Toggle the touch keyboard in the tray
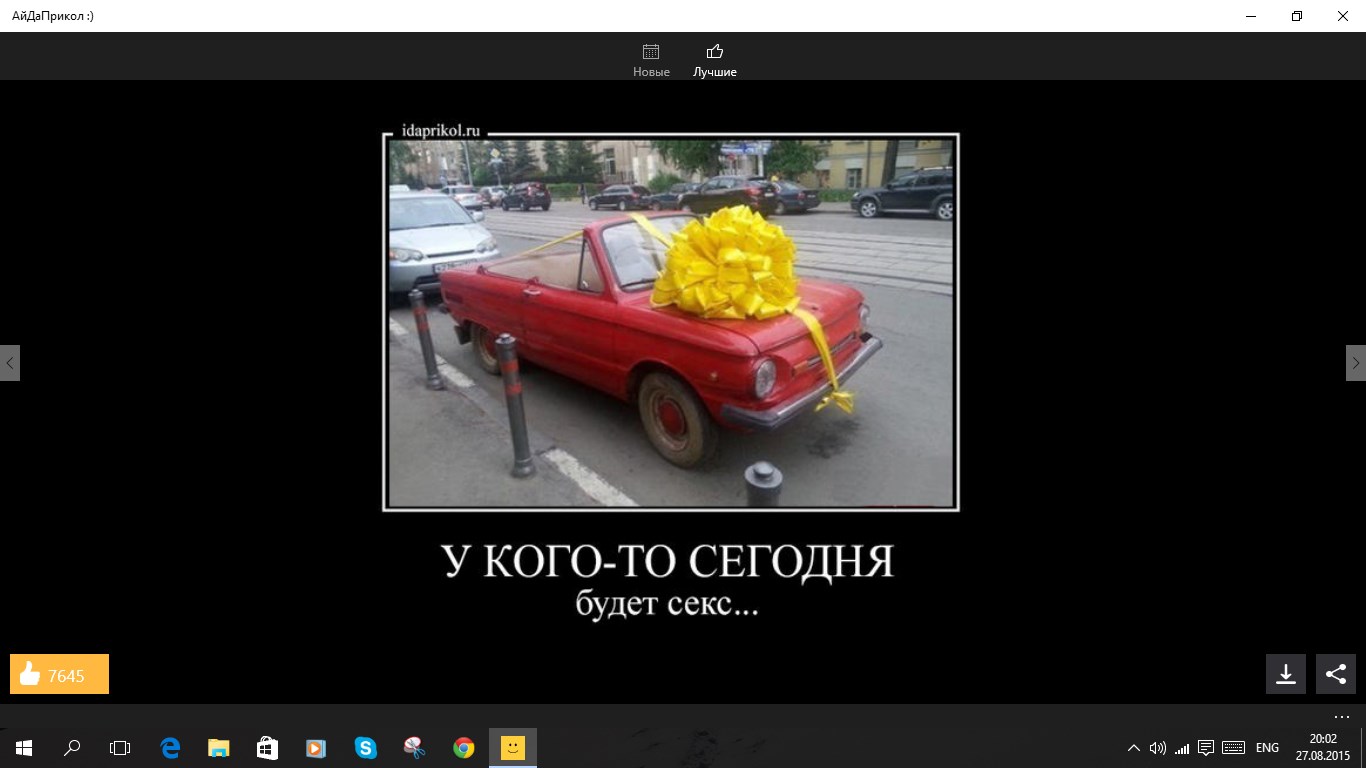 coord(1233,747)
